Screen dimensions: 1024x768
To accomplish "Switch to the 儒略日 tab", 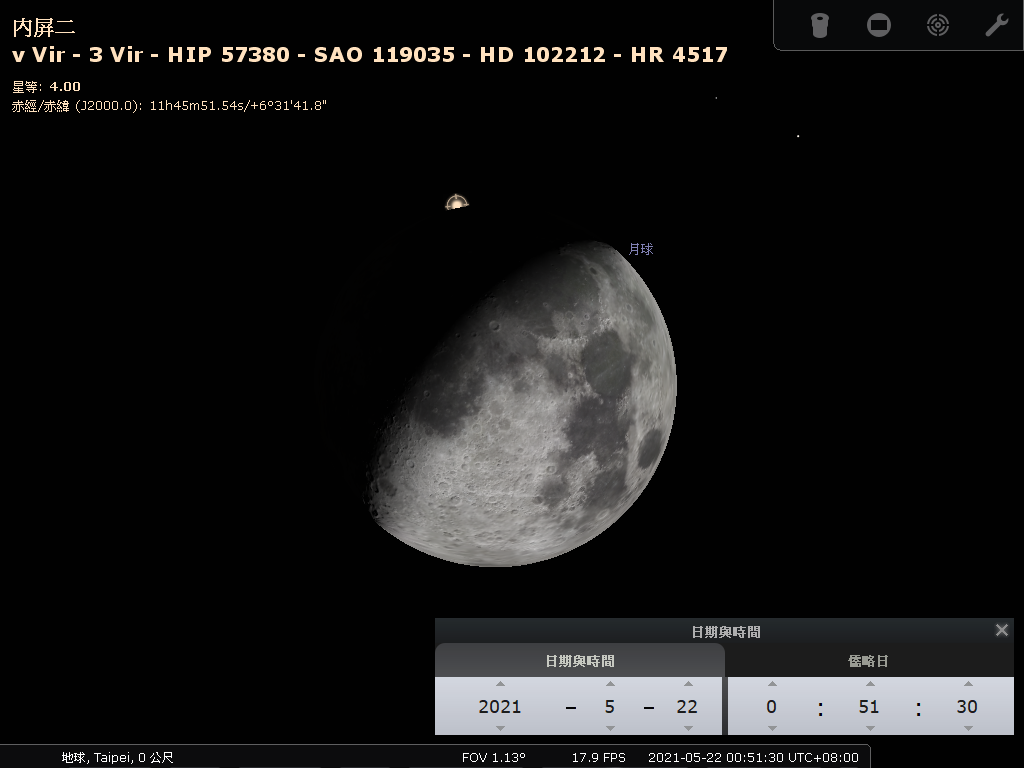I will click(868, 661).
